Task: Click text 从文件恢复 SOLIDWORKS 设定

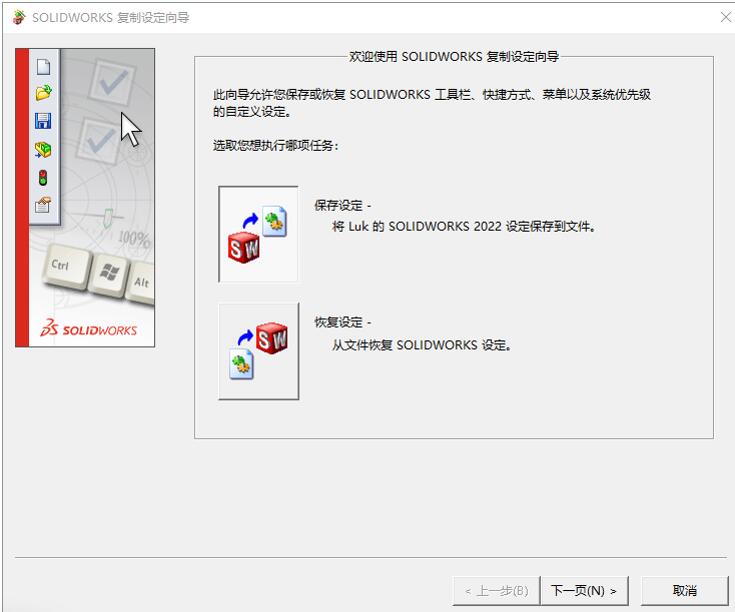Action: pyautogui.click(x=421, y=345)
